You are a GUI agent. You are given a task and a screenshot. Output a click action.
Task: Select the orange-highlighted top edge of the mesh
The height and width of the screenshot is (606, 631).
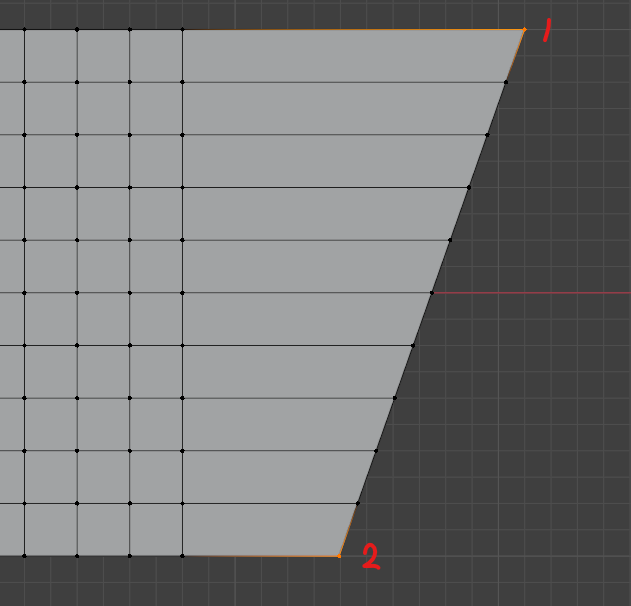[x=353, y=29]
